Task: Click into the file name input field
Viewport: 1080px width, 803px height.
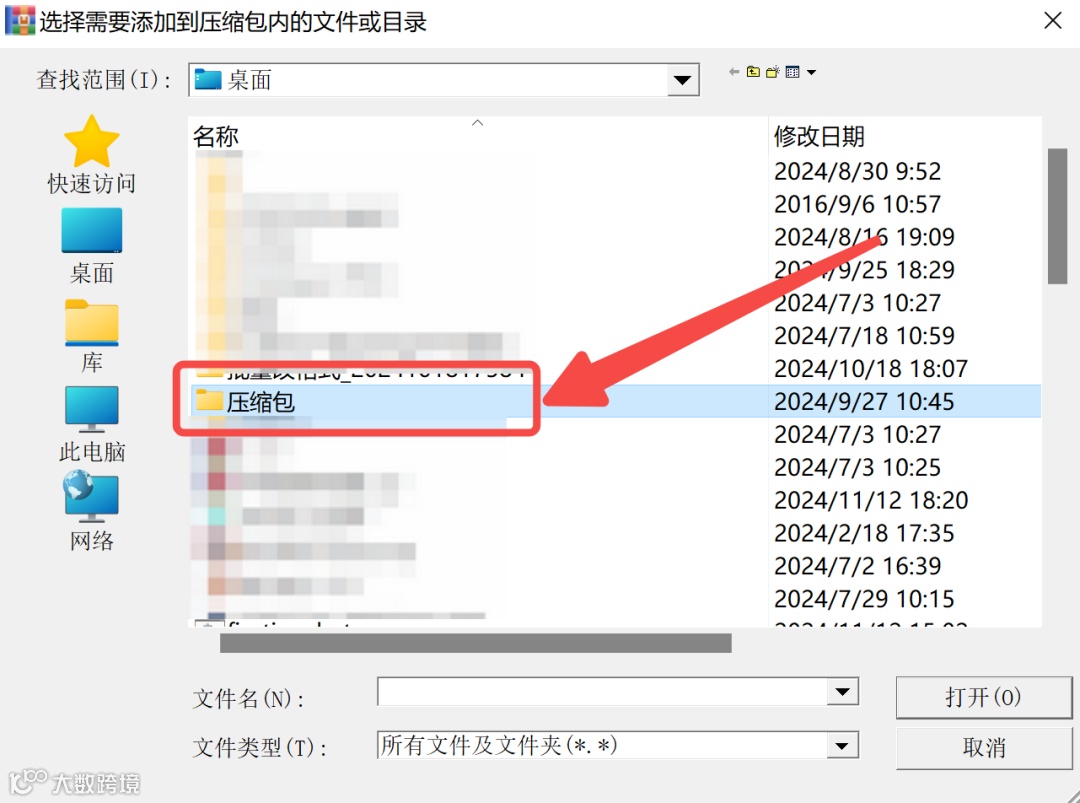Action: (602, 691)
